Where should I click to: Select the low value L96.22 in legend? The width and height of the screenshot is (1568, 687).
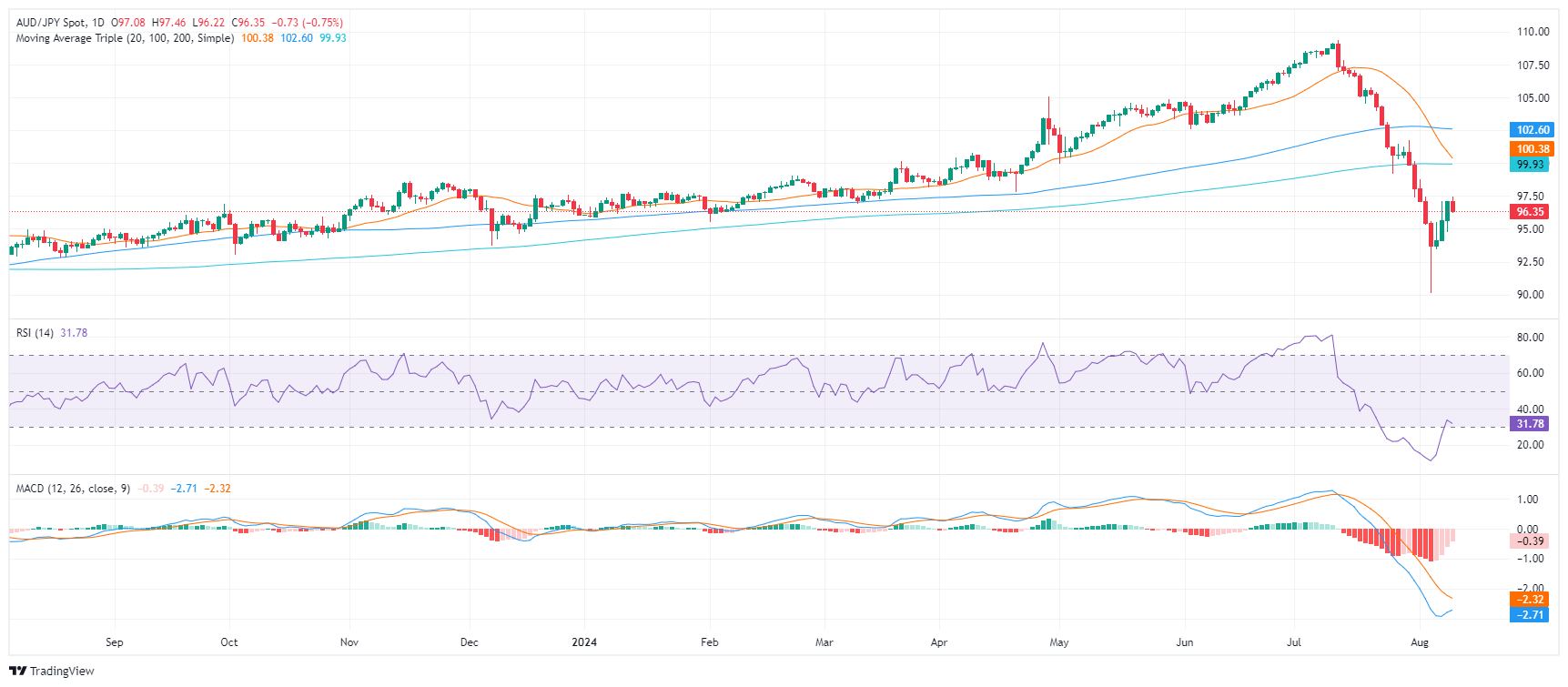click(208, 23)
